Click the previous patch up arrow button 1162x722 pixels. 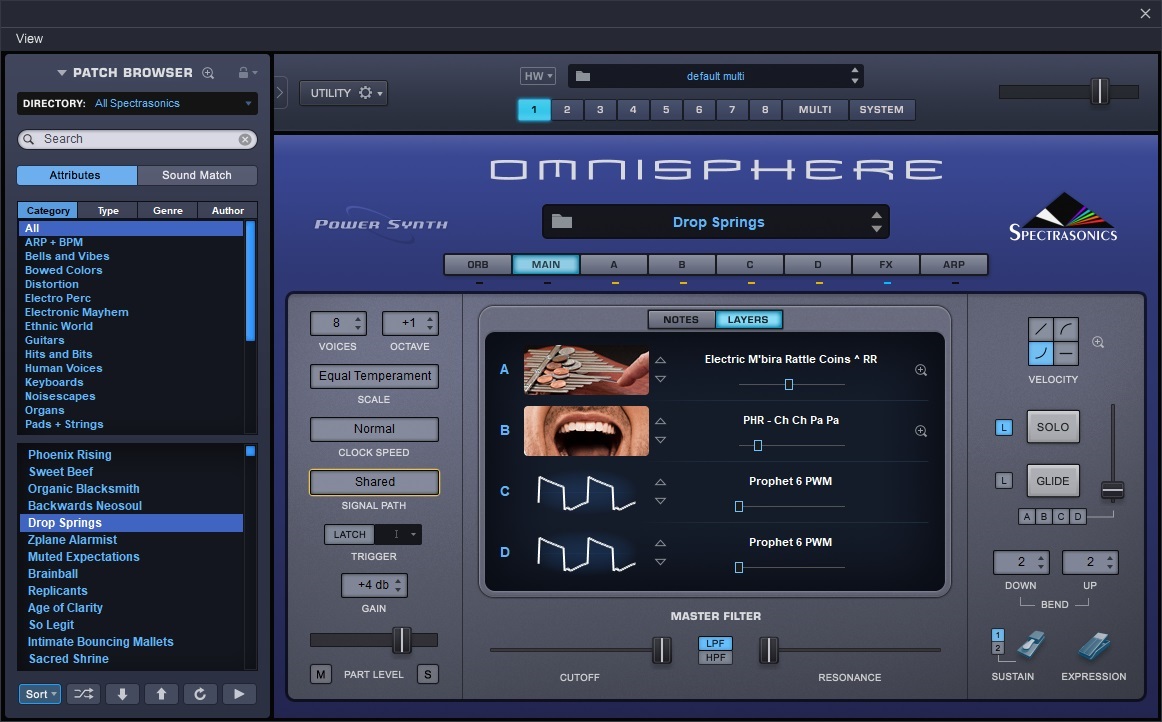click(x=161, y=694)
